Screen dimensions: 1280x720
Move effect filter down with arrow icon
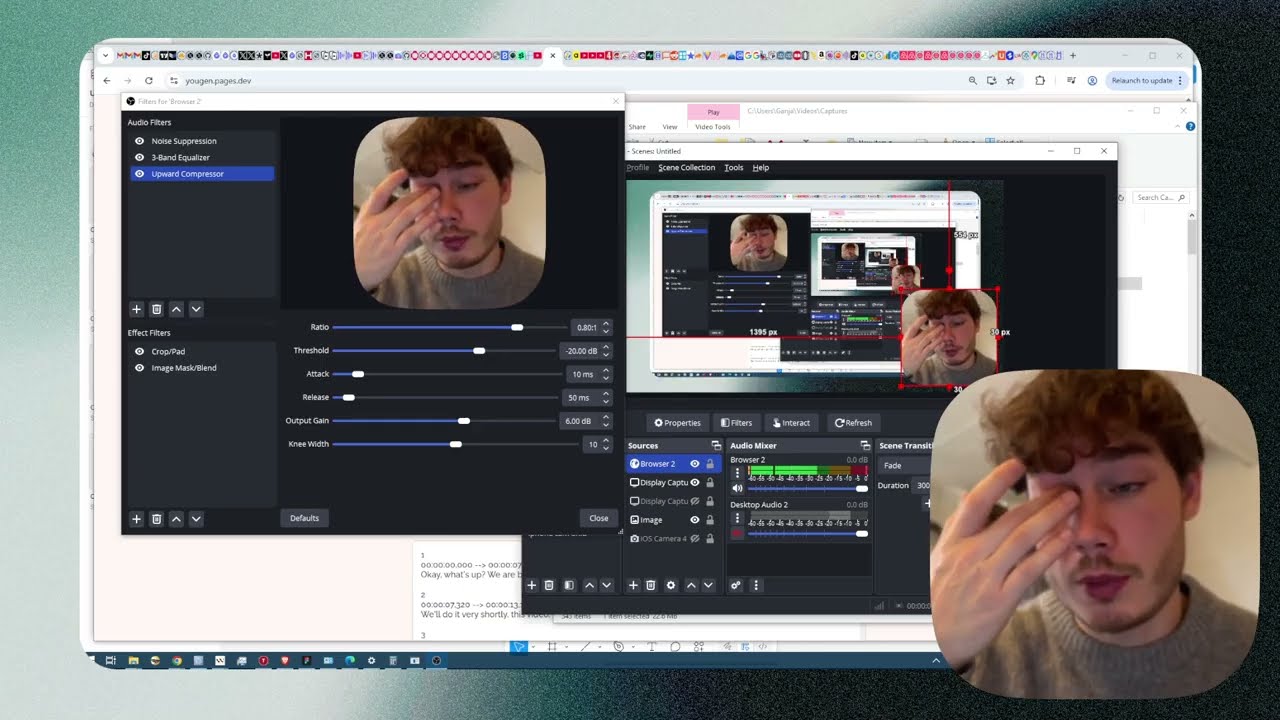click(196, 519)
